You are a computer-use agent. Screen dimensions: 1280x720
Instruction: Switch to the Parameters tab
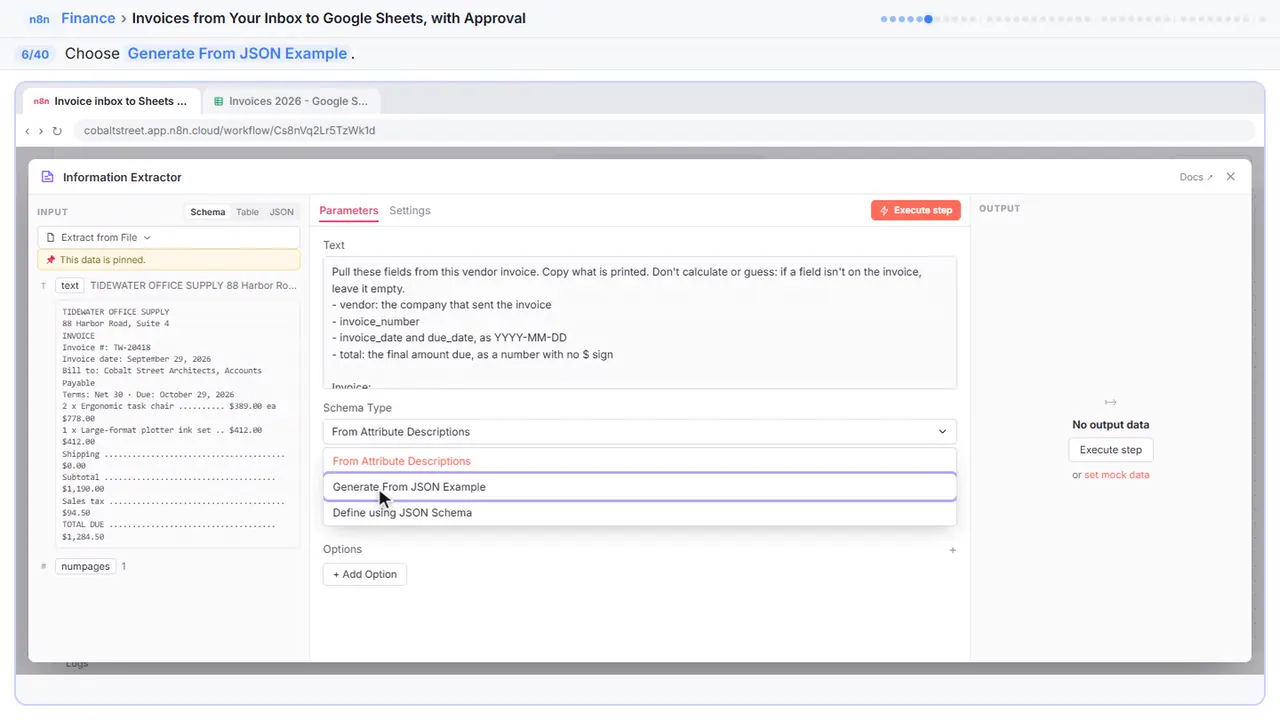[x=349, y=211]
